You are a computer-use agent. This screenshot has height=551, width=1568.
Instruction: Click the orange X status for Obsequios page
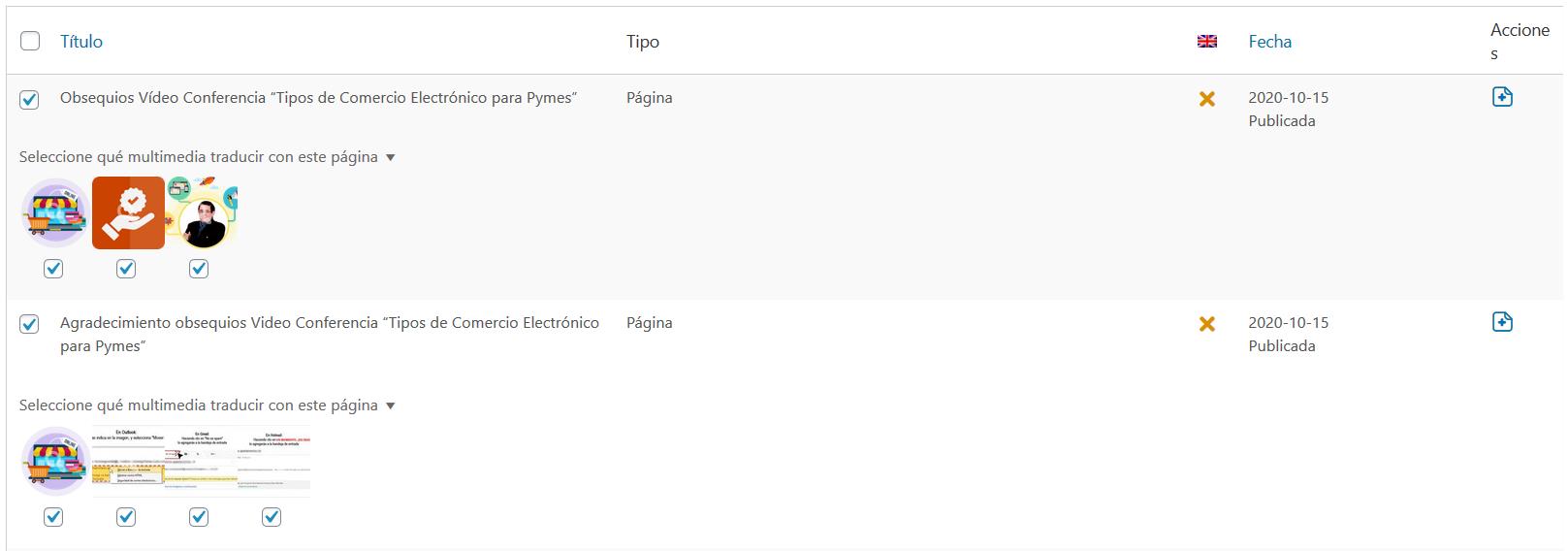[x=1207, y=98]
